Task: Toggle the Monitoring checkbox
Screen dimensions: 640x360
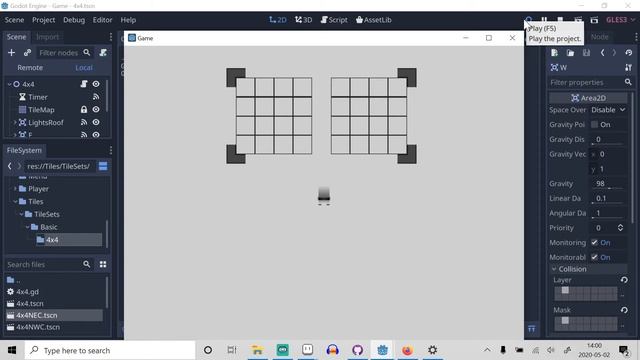Action: click(x=594, y=242)
